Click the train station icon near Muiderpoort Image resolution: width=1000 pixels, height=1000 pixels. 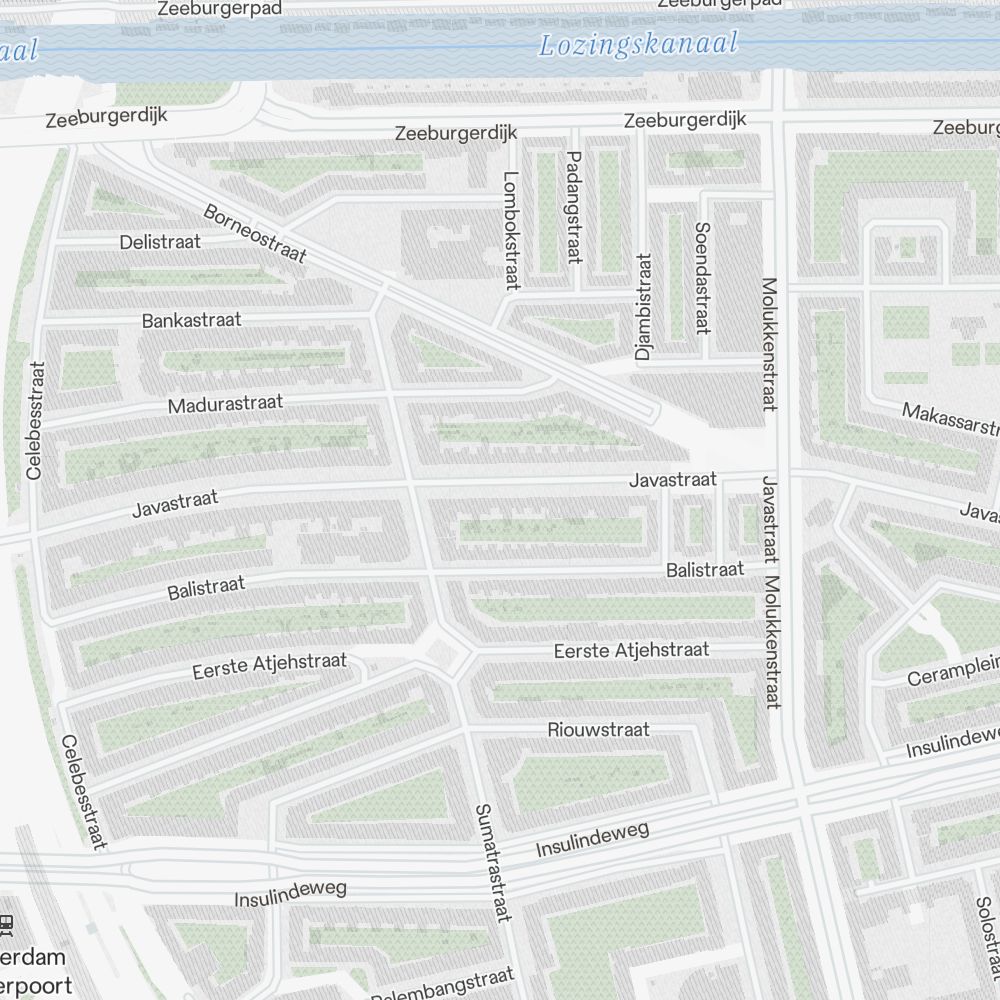[x=7, y=925]
